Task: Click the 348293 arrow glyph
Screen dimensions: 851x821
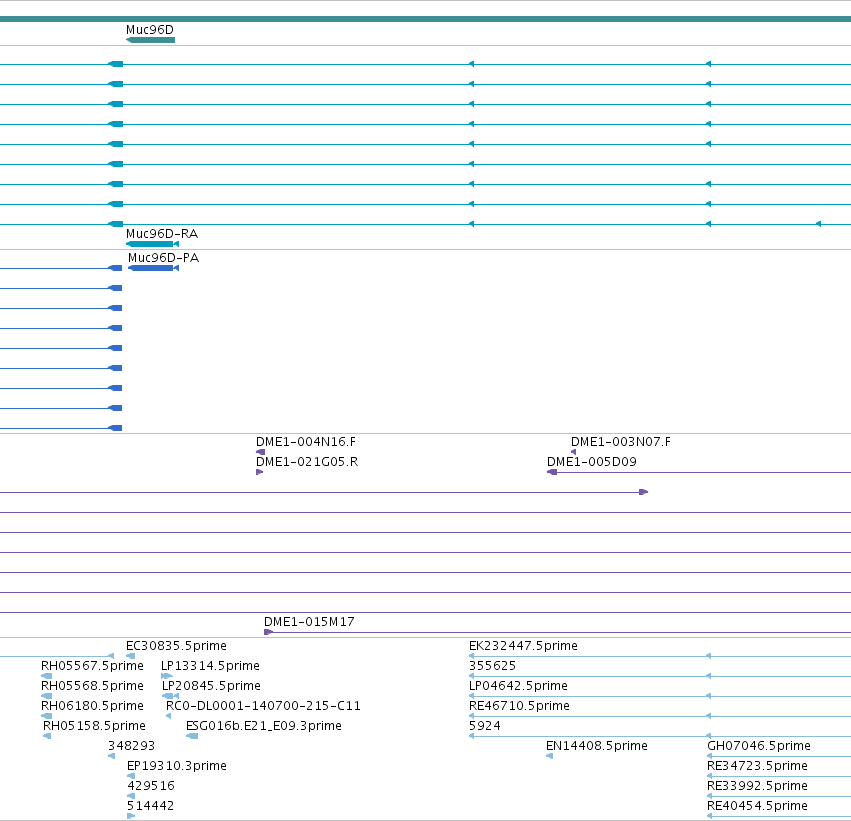Action: (x=111, y=756)
